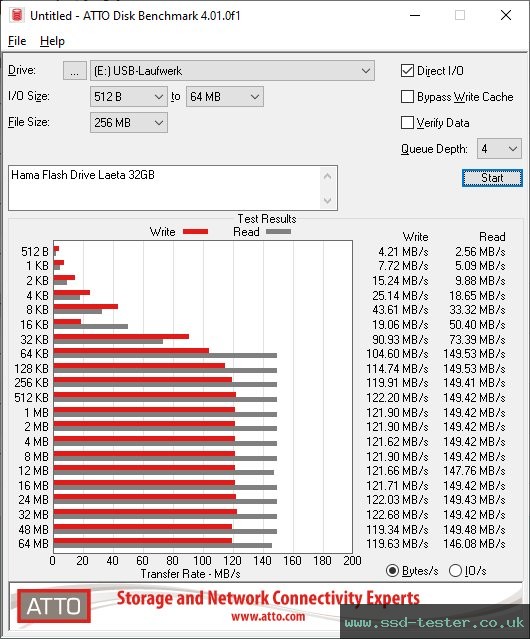
Task: Click the 16 KB write value 19.06 MB/s
Action: (400, 325)
